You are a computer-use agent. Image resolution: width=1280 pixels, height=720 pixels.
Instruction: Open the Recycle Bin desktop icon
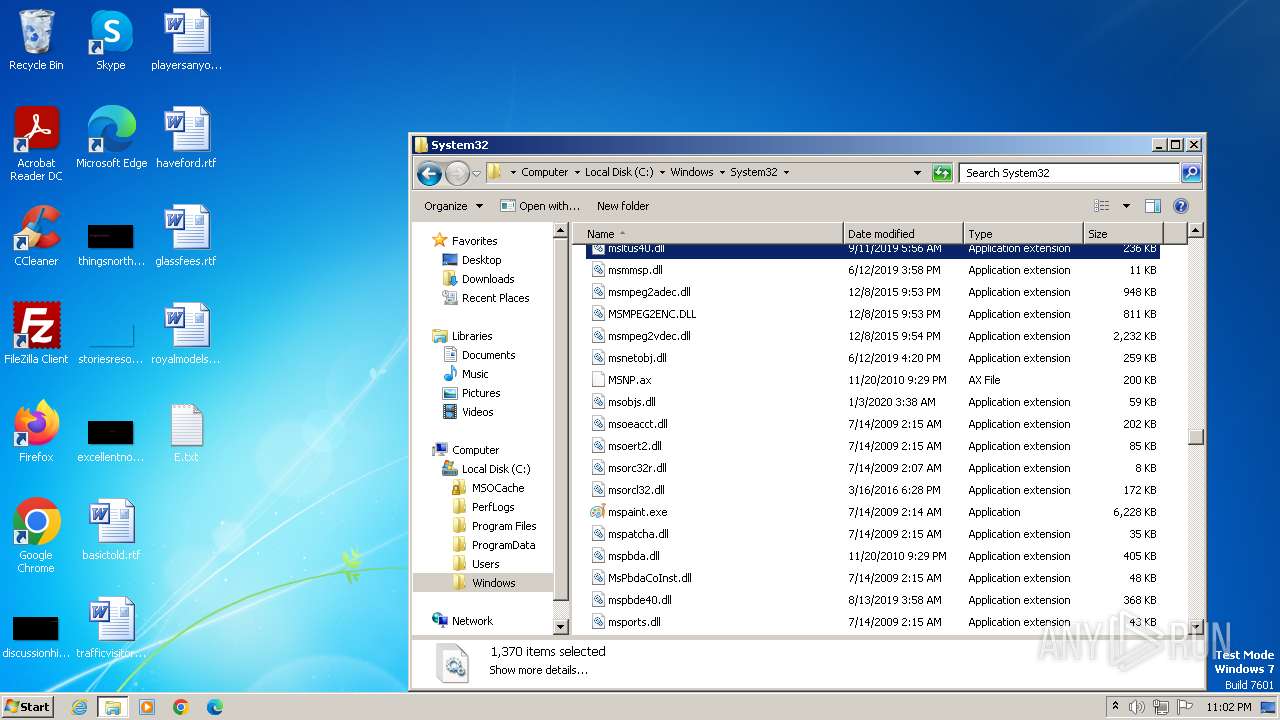(36, 41)
